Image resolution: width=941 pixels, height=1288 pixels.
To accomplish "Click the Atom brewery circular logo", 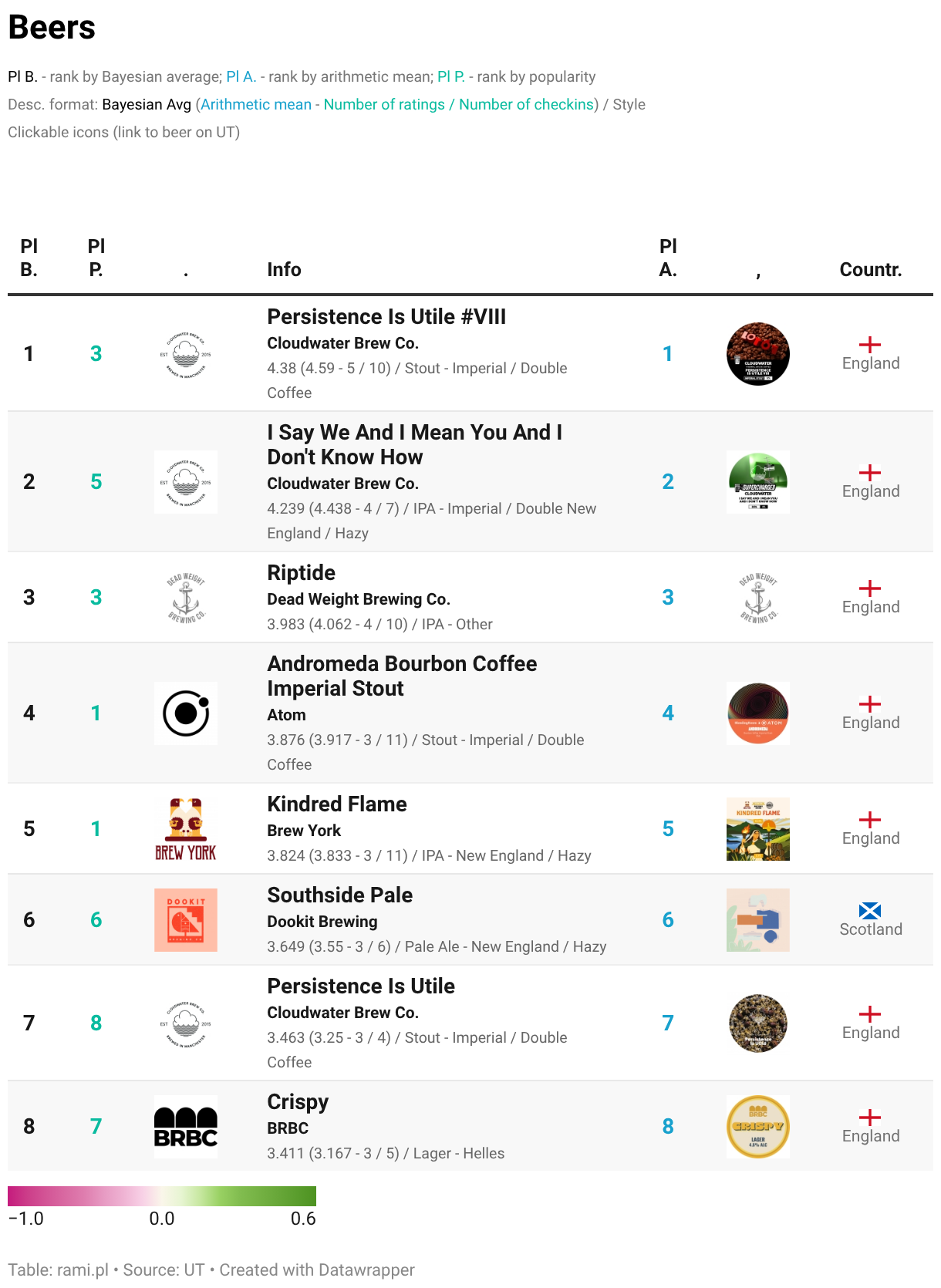I will pos(186,713).
